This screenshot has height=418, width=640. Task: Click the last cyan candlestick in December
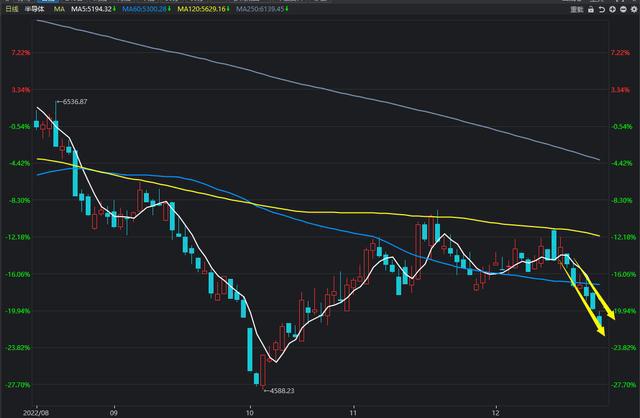[600, 320]
